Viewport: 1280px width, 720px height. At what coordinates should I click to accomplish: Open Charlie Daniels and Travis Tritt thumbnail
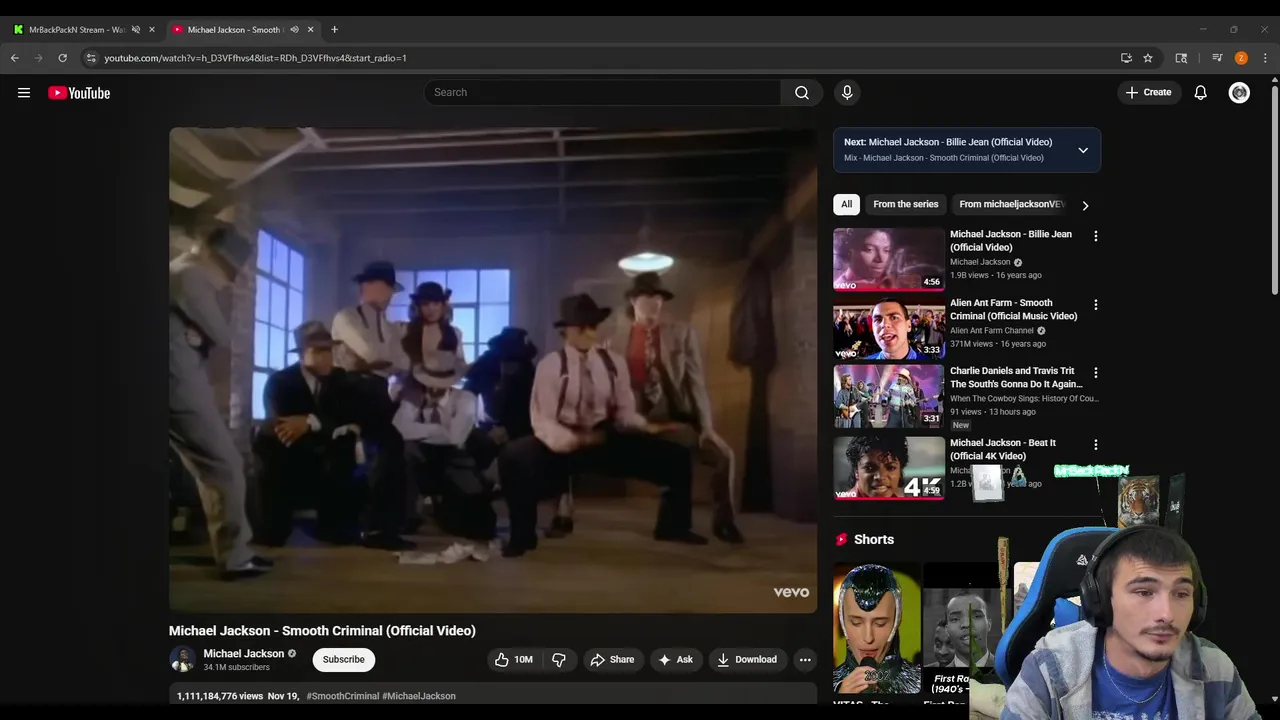tap(889, 396)
